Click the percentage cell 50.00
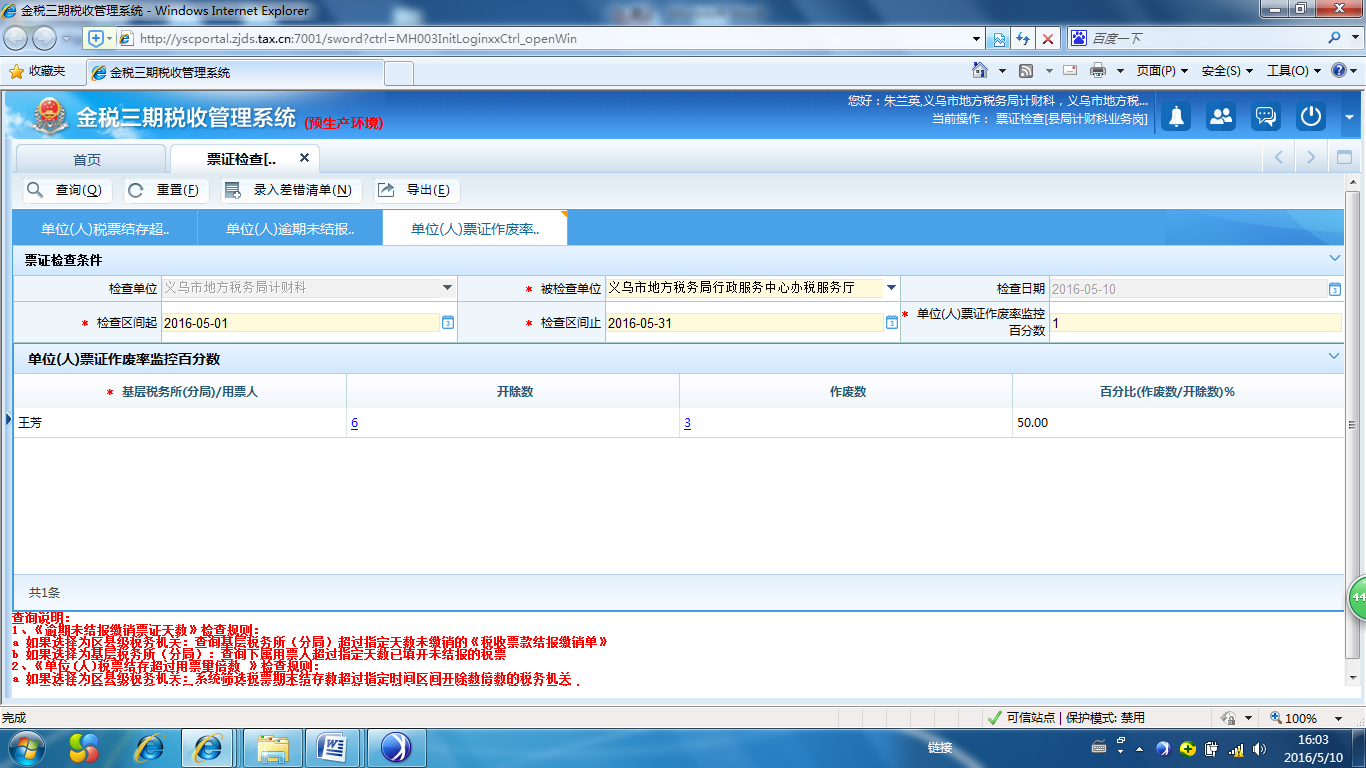This screenshot has height=768, width=1366. 1178,423
